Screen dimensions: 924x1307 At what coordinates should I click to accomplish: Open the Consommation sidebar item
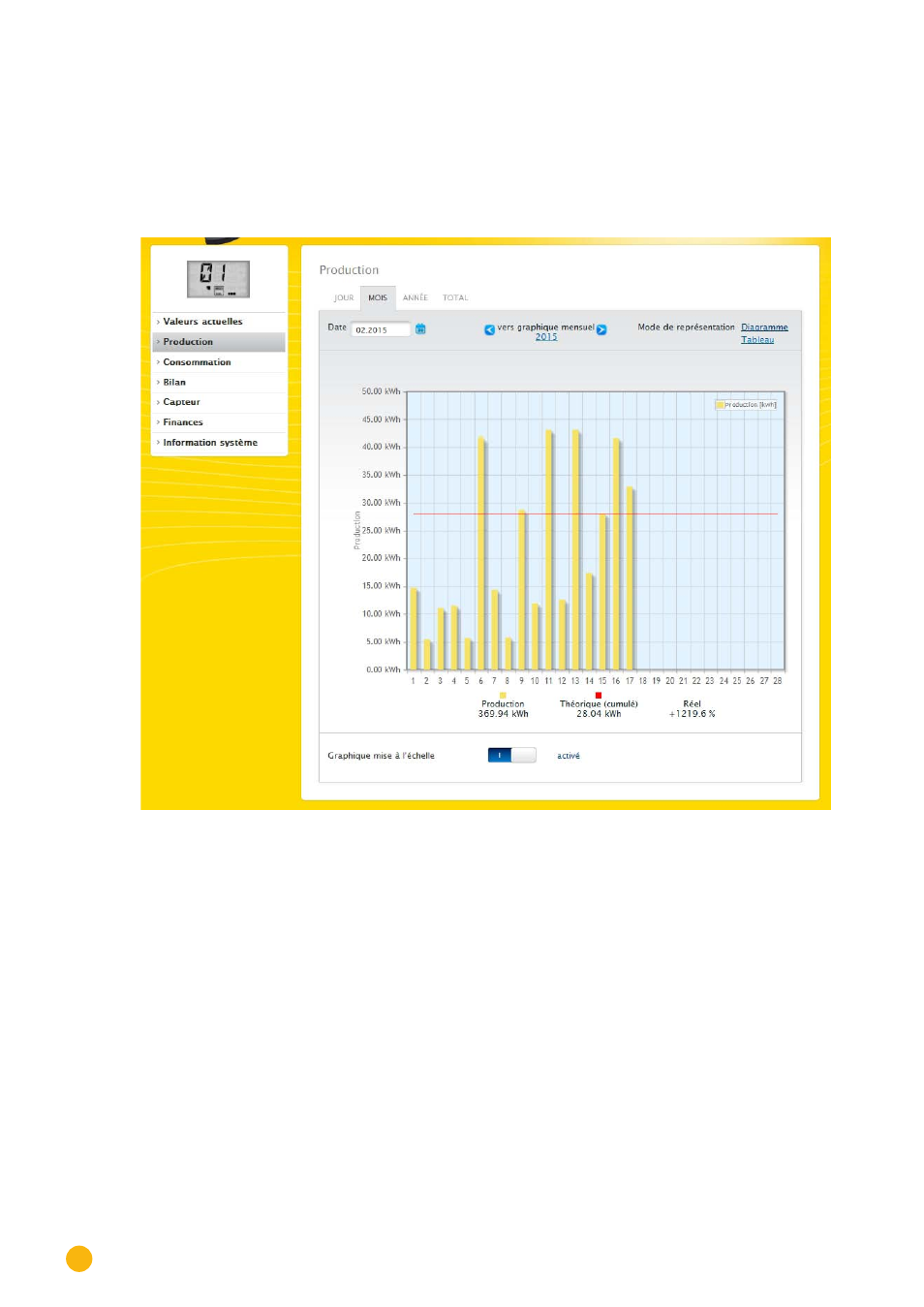[219, 362]
